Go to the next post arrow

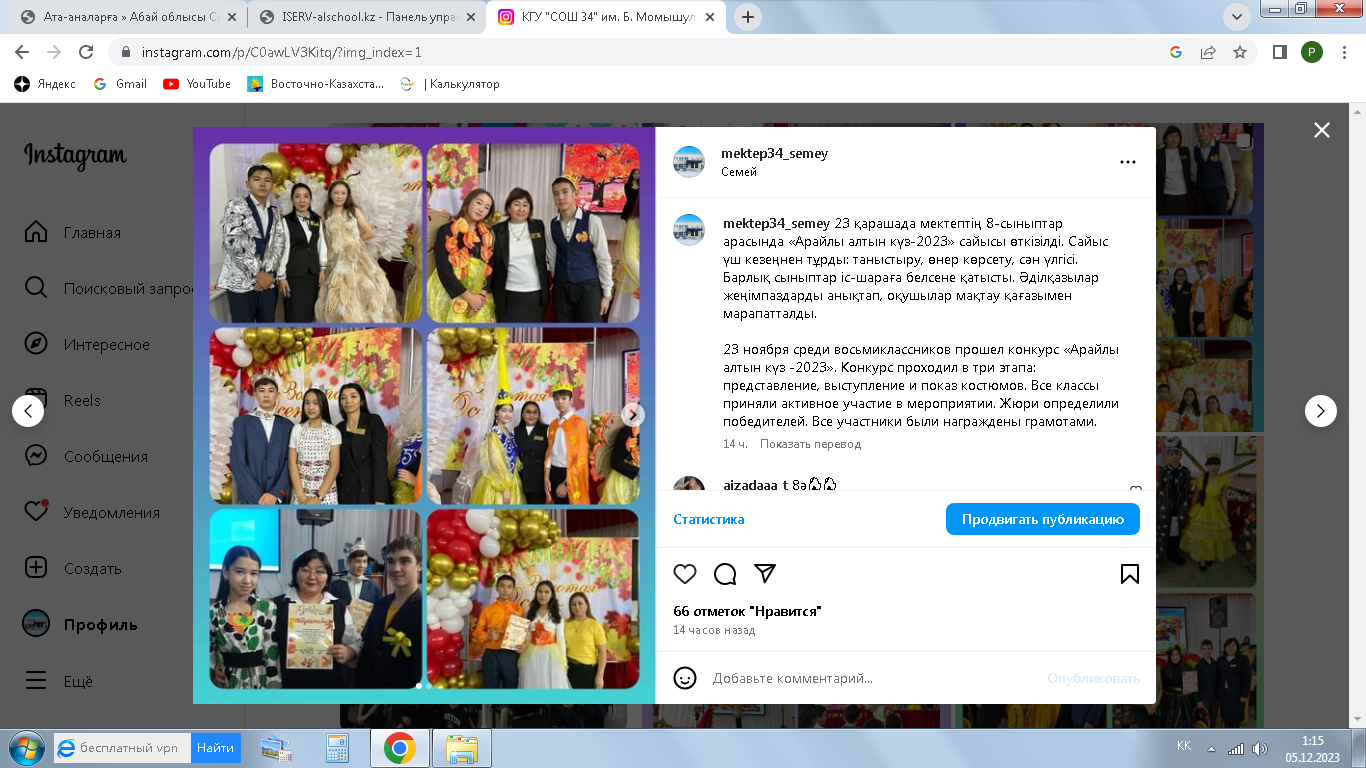pyautogui.click(x=1321, y=411)
